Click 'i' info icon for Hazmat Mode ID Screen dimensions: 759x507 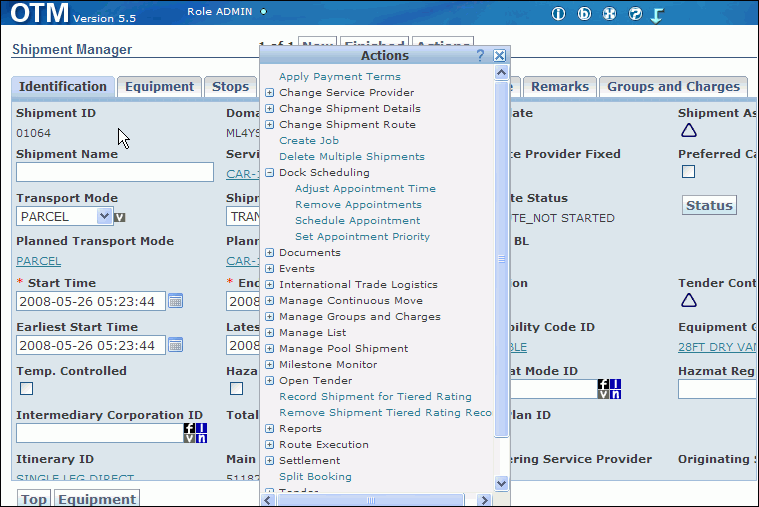(615, 384)
